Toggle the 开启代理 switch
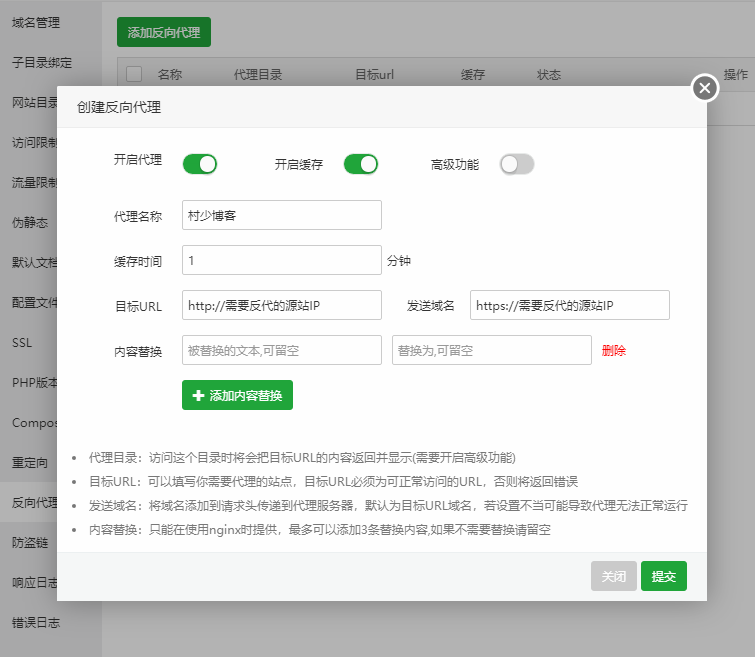The height and width of the screenshot is (657, 755). click(200, 164)
